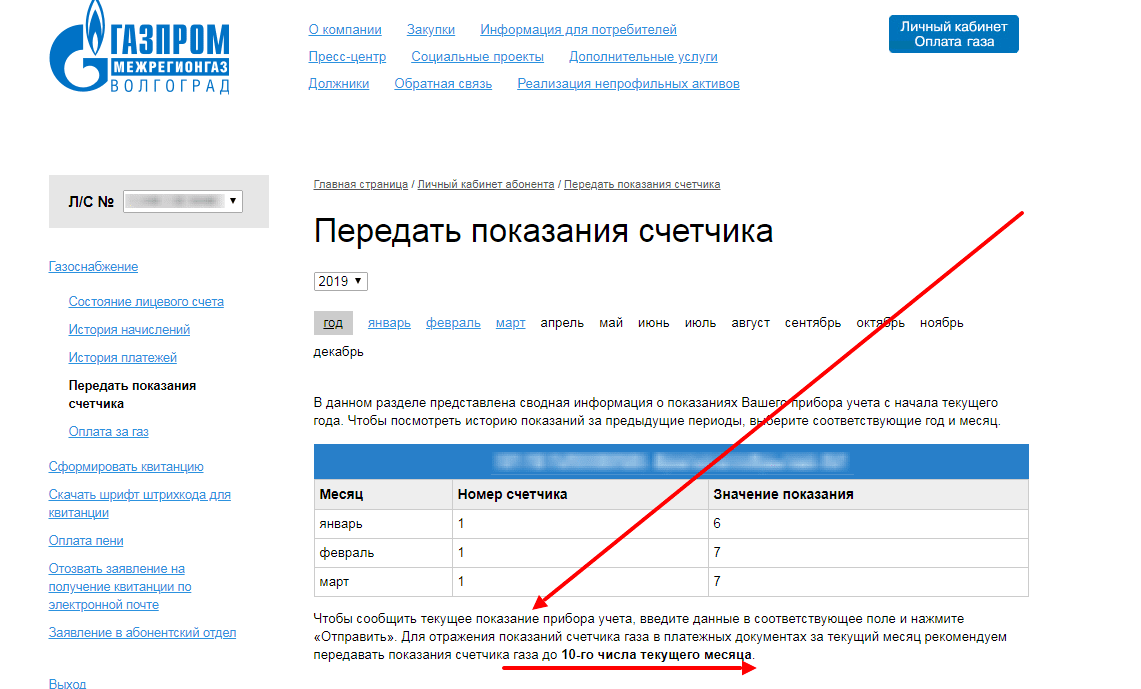Viewport: 1141px width, 689px height.
Task: Click Передать показания счетчика breadcrumb link
Action: (642, 184)
